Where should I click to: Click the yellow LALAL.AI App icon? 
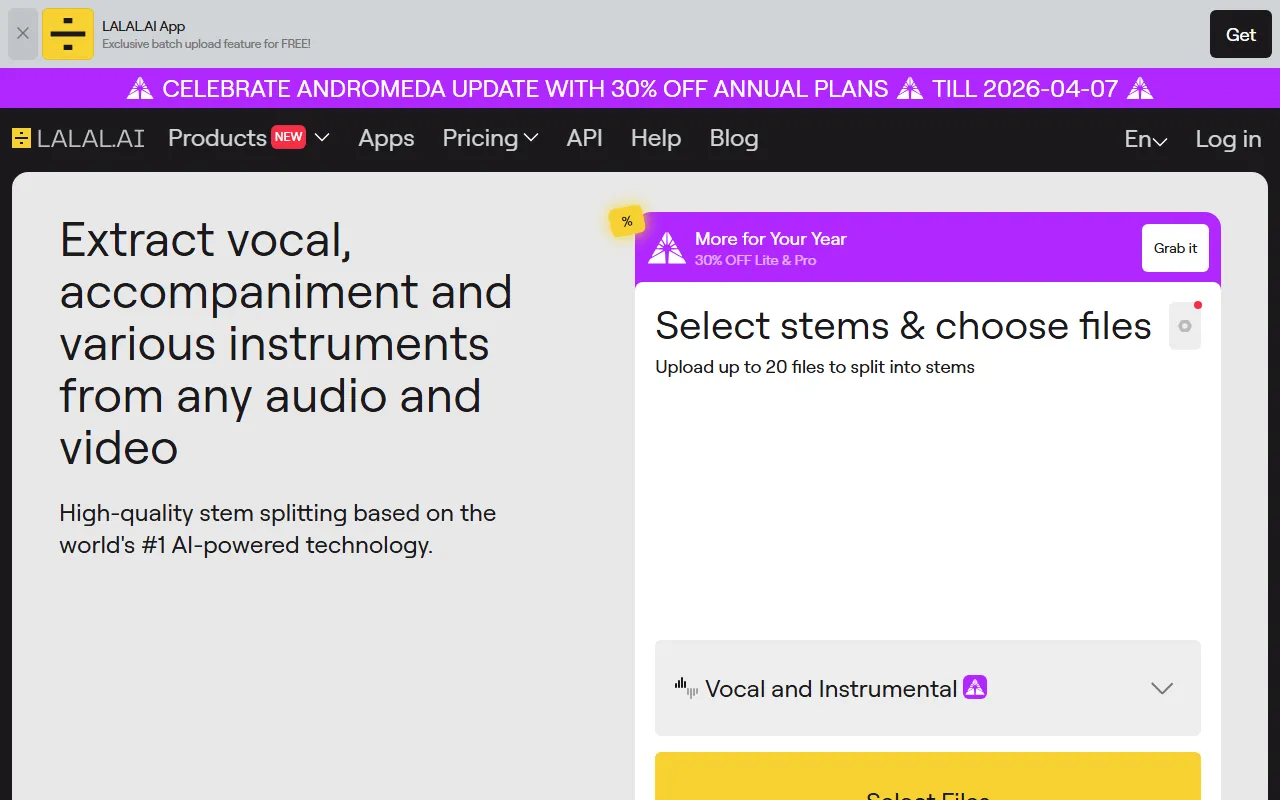[68, 34]
